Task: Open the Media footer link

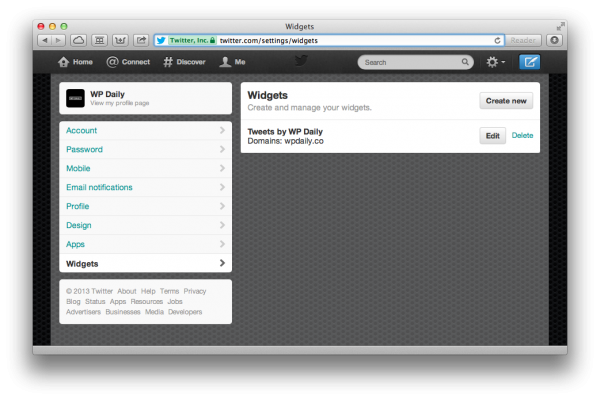Action: pos(154,312)
